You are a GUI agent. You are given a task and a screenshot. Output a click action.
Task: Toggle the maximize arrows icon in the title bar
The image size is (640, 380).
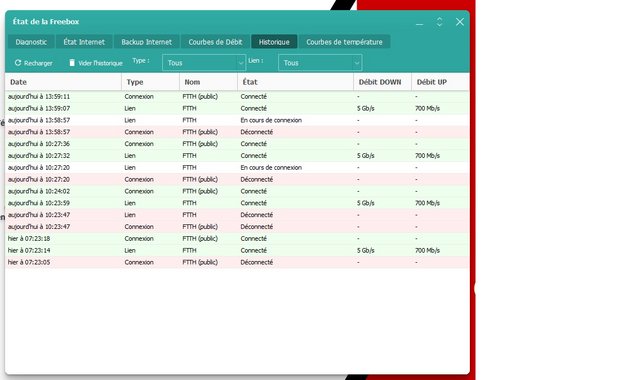[440, 22]
